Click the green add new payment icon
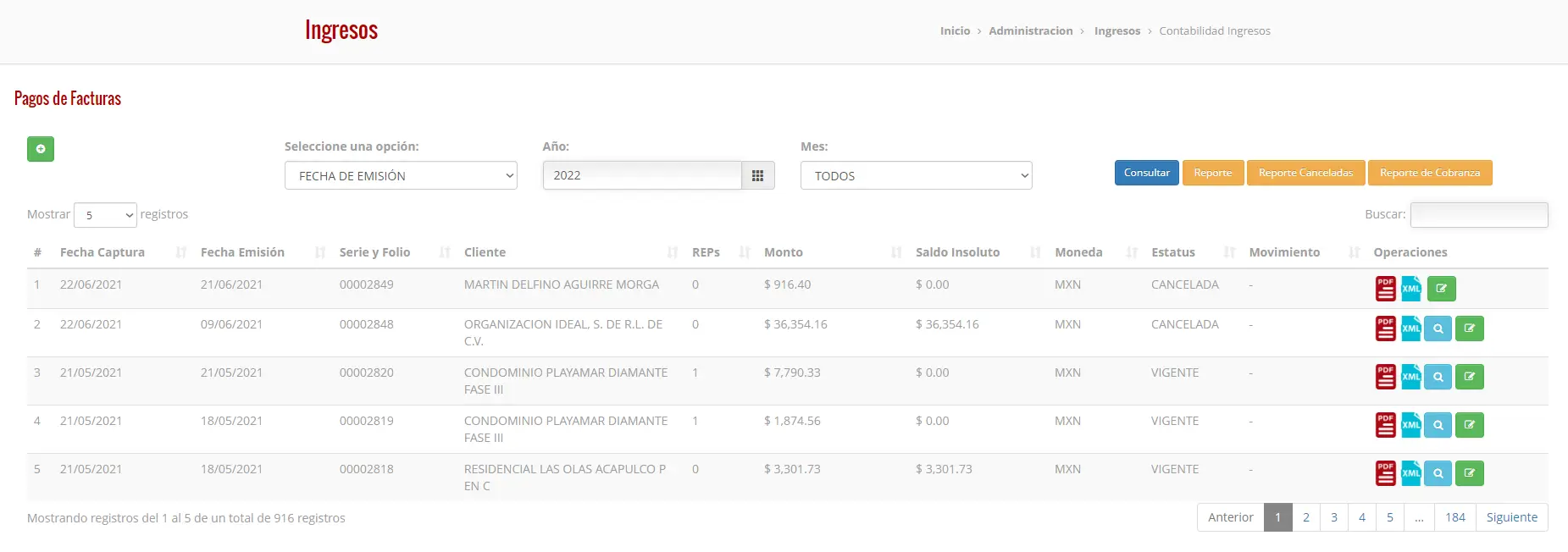The image size is (1568, 552). tap(41, 149)
